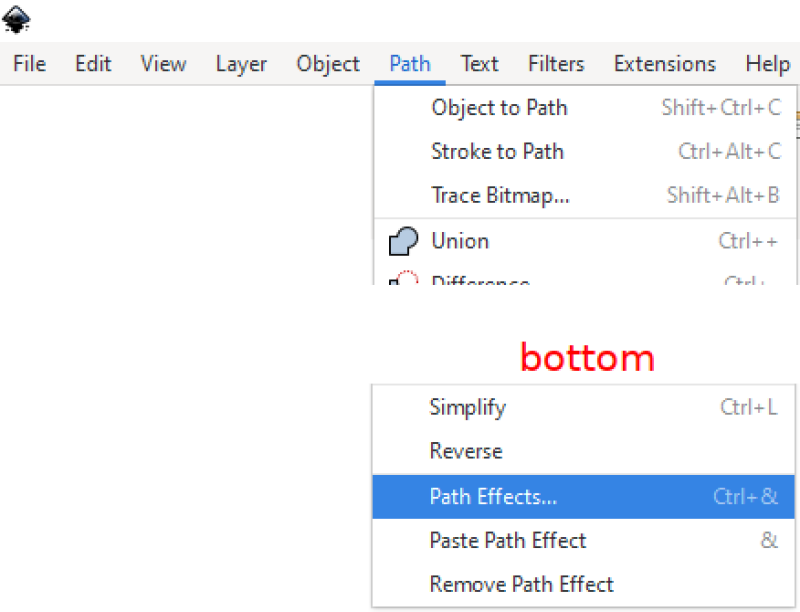Image resolution: width=800 pixels, height=612 pixels.
Task: Click the Union shape icon
Action: point(403,241)
